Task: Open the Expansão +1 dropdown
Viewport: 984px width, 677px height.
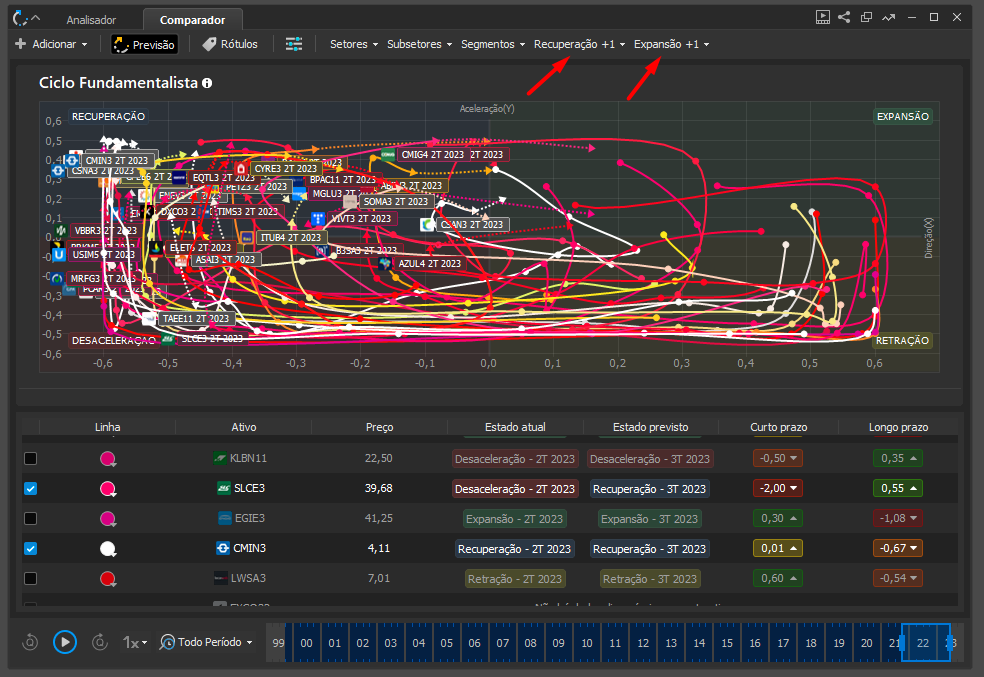Action: coord(671,44)
